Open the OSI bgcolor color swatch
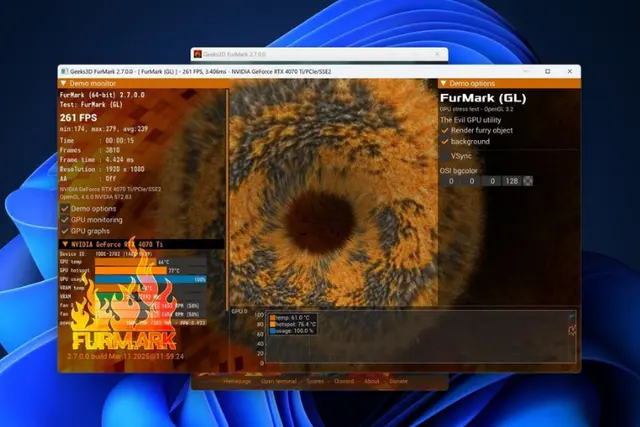Screen dimensions: 640x427 click(x=528, y=181)
